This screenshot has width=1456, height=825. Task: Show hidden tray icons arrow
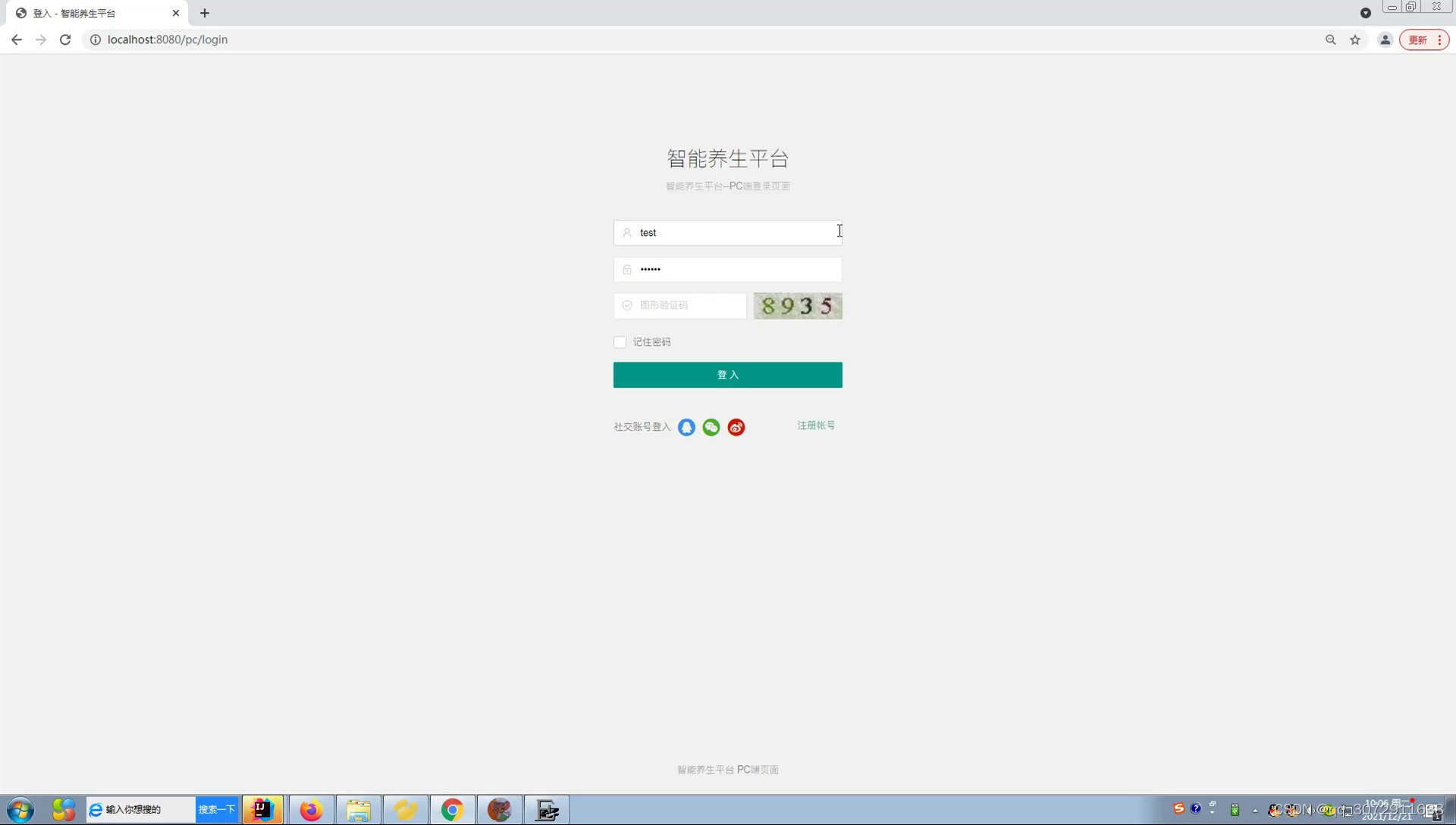(1255, 811)
